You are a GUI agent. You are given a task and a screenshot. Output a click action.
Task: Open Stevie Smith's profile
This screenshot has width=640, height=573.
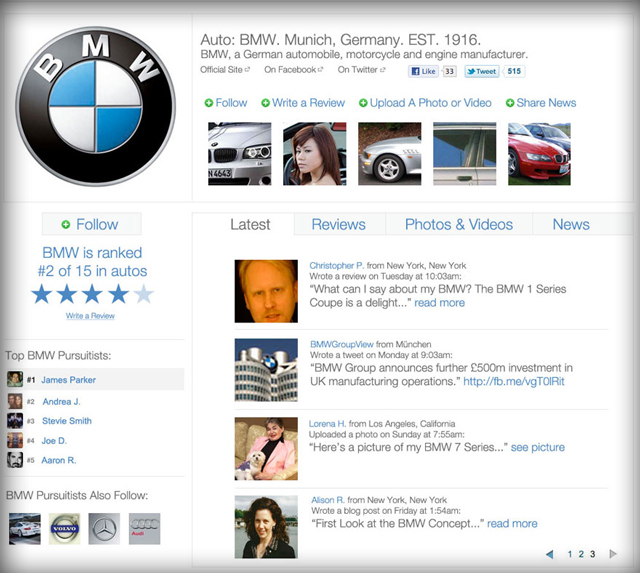67,421
